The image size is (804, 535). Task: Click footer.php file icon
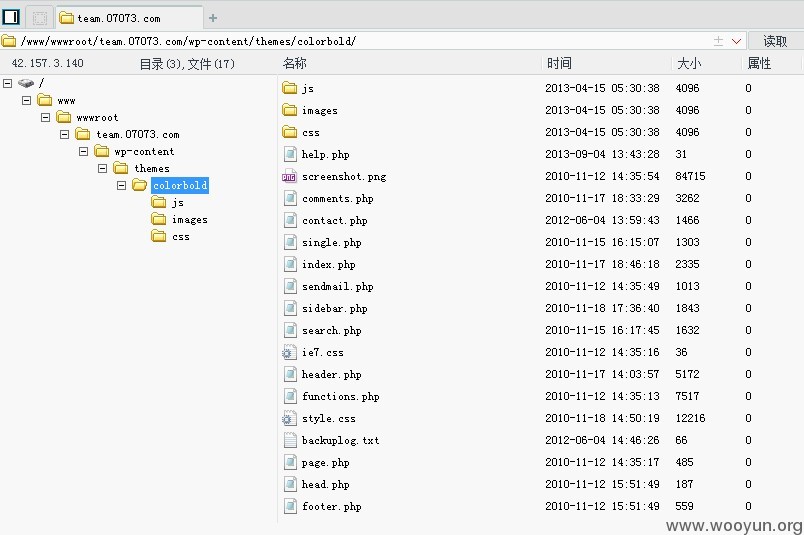[x=290, y=506]
